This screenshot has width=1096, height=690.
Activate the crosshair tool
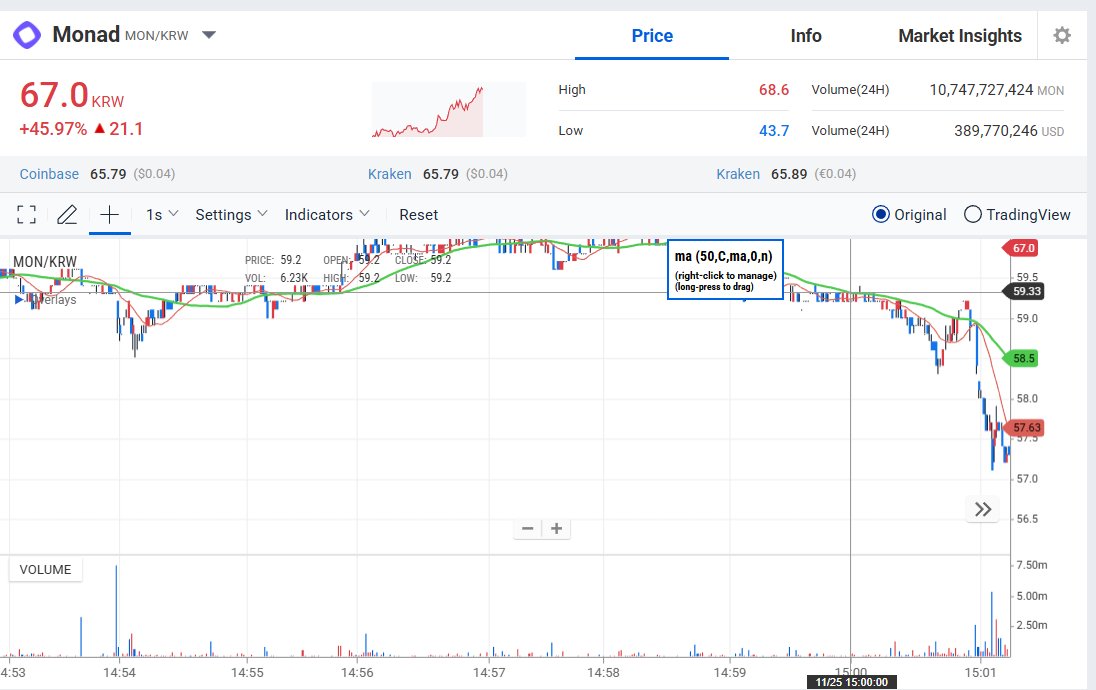(x=109, y=214)
